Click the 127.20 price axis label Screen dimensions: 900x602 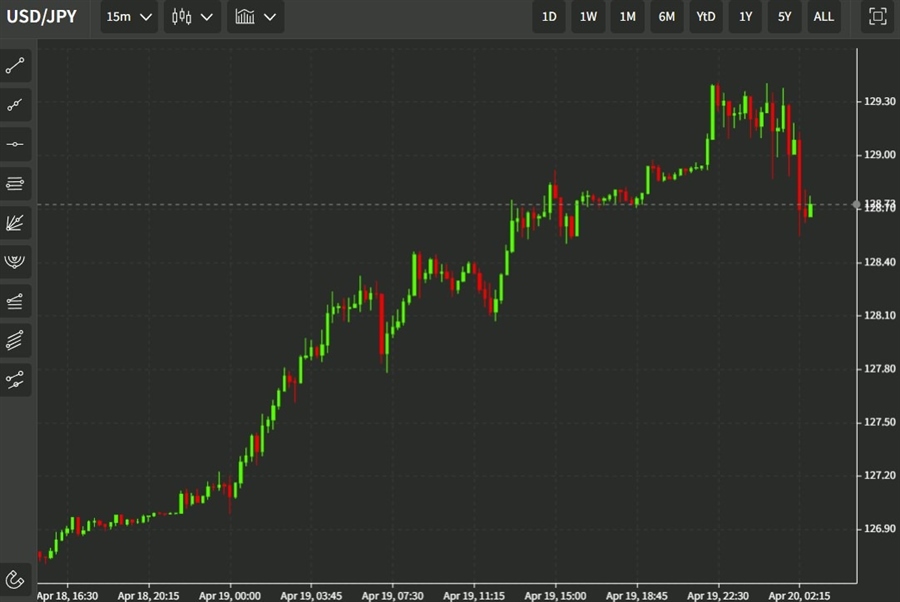pyautogui.click(x=879, y=476)
